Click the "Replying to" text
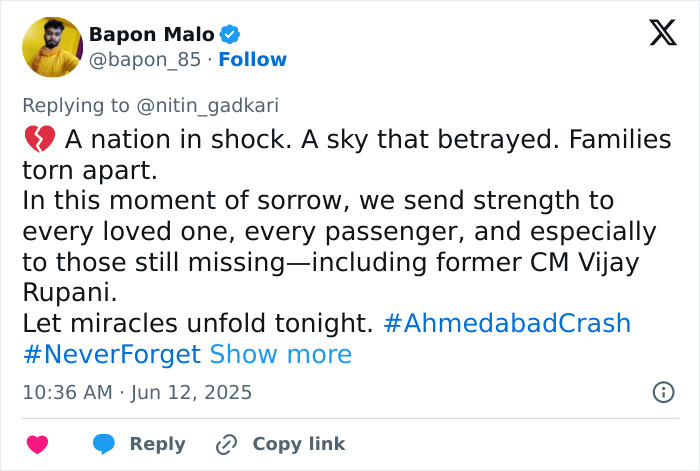The width and height of the screenshot is (700, 471). [x=78, y=105]
